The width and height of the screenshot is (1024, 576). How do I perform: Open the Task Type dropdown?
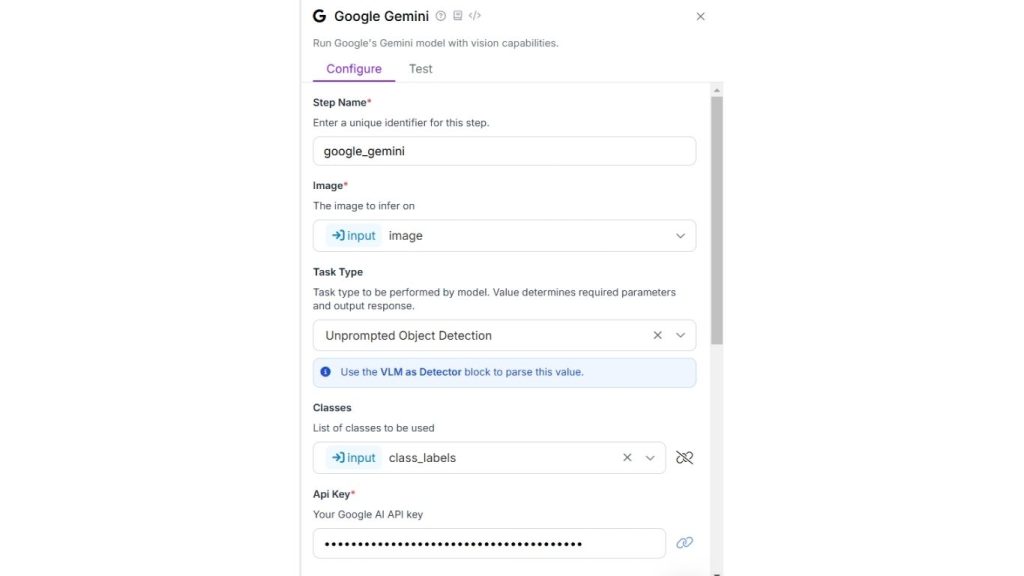(679, 335)
